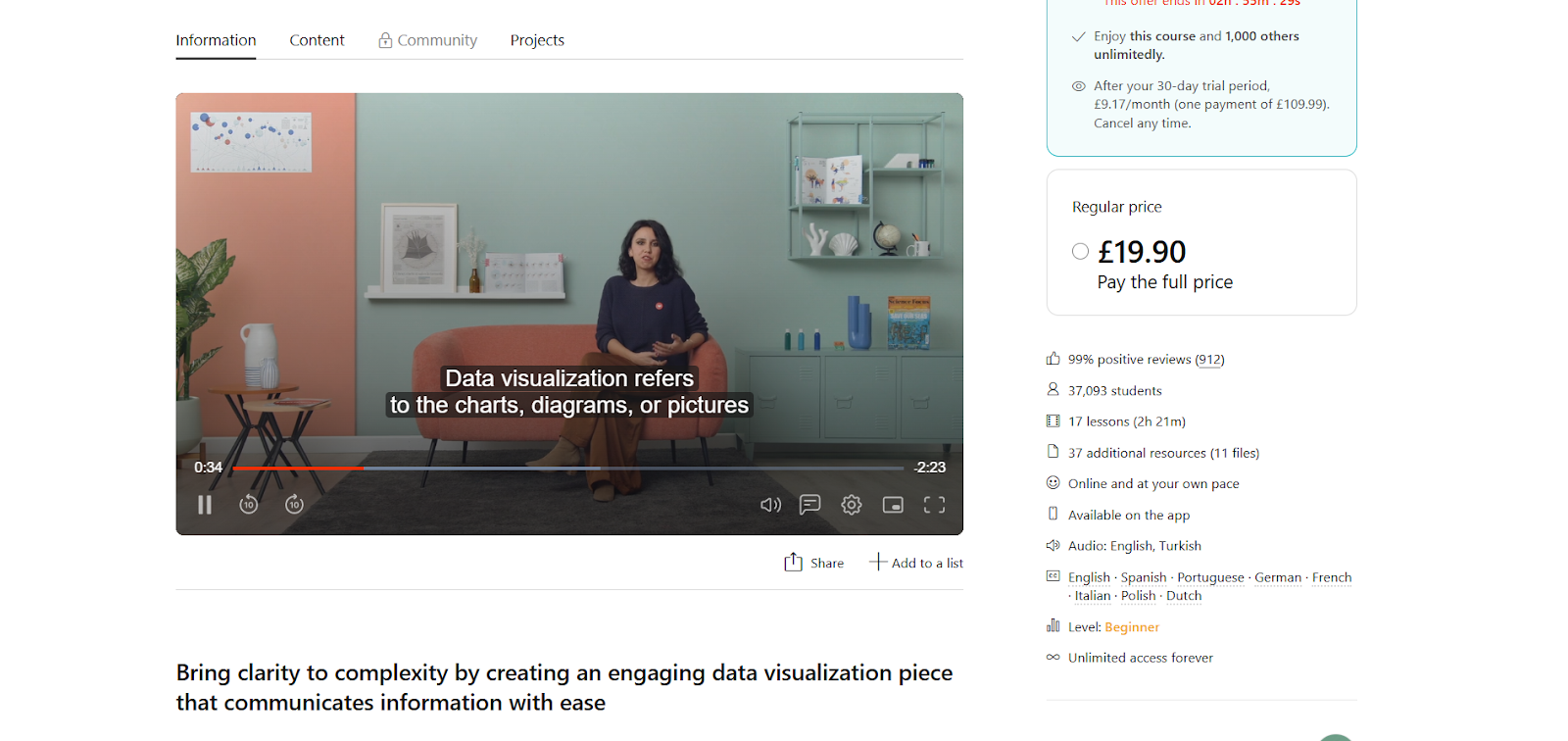1568x741 pixels.
Task: Click the plus icon for Add to a list
Action: click(x=878, y=562)
